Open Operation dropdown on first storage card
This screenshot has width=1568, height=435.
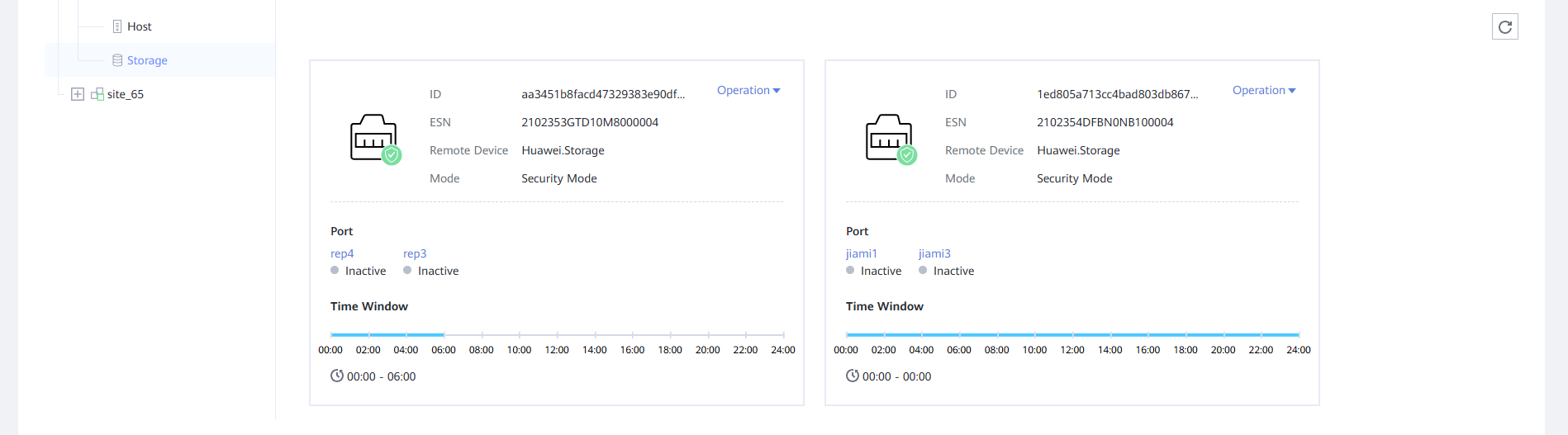point(748,90)
